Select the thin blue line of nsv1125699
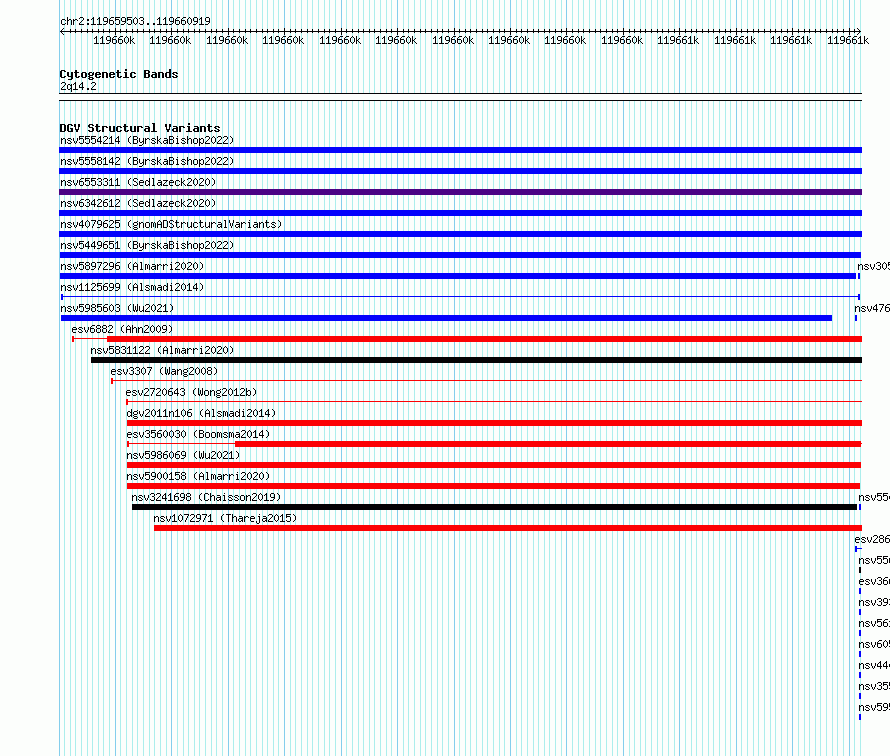 (460, 297)
